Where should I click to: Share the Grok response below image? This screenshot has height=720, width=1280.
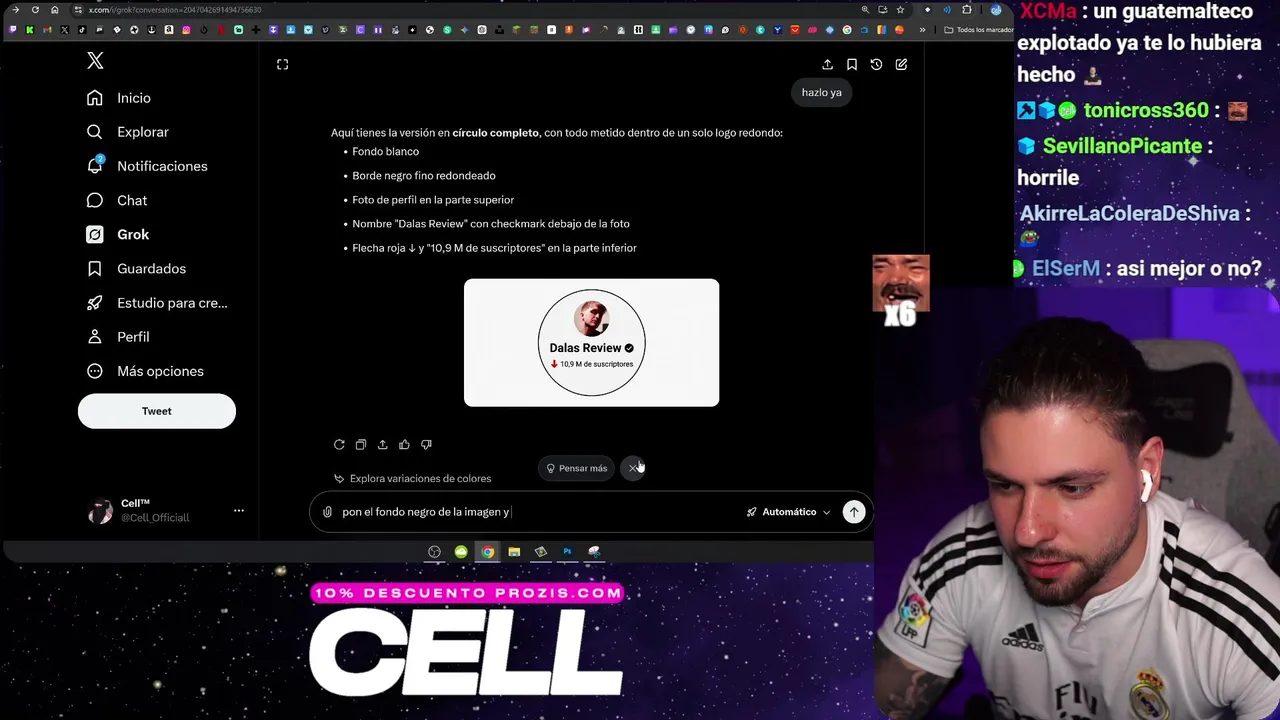coord(382,444)
